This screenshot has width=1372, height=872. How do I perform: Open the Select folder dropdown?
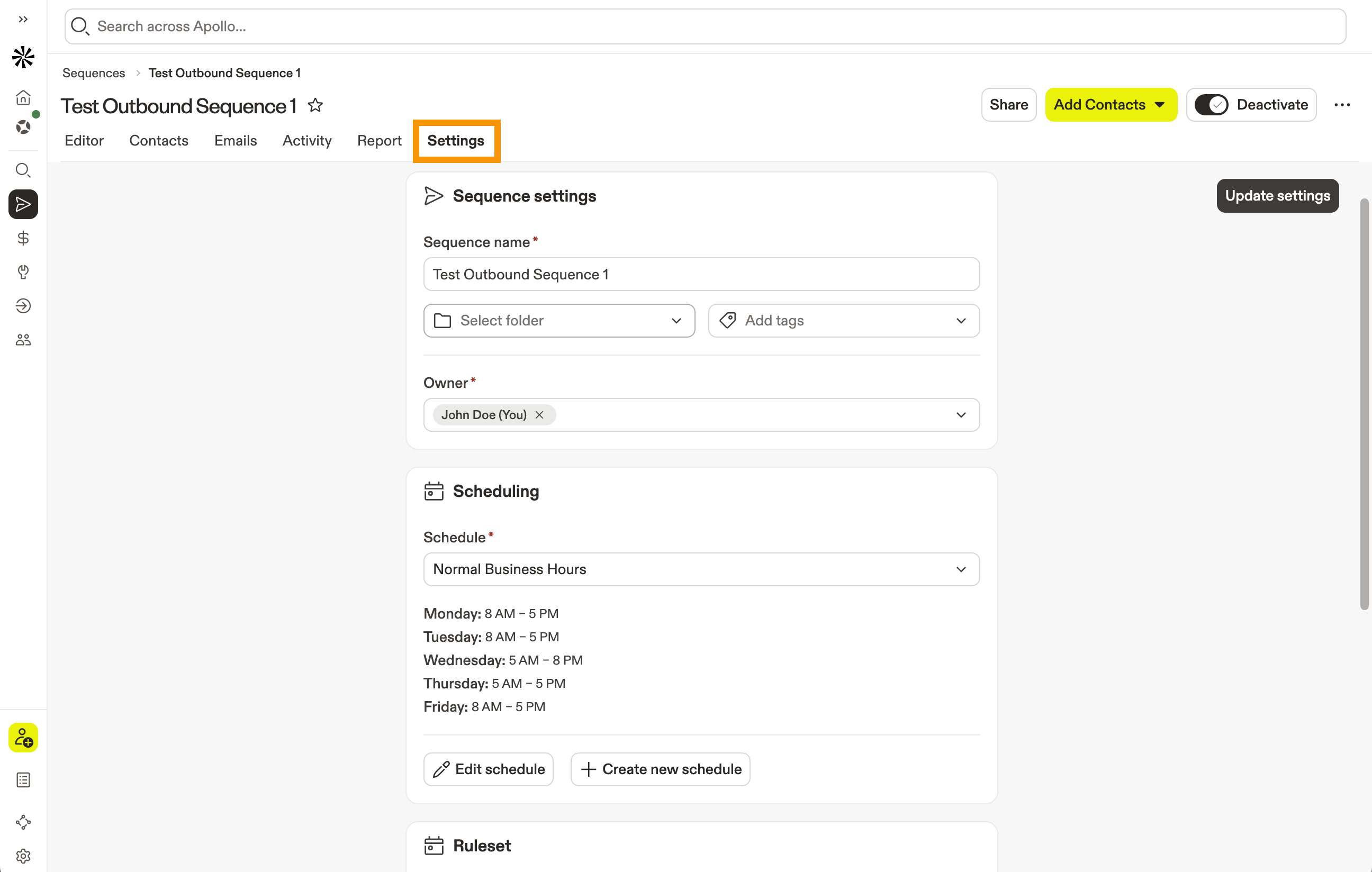pyautogui.click(x=559, y=321)
